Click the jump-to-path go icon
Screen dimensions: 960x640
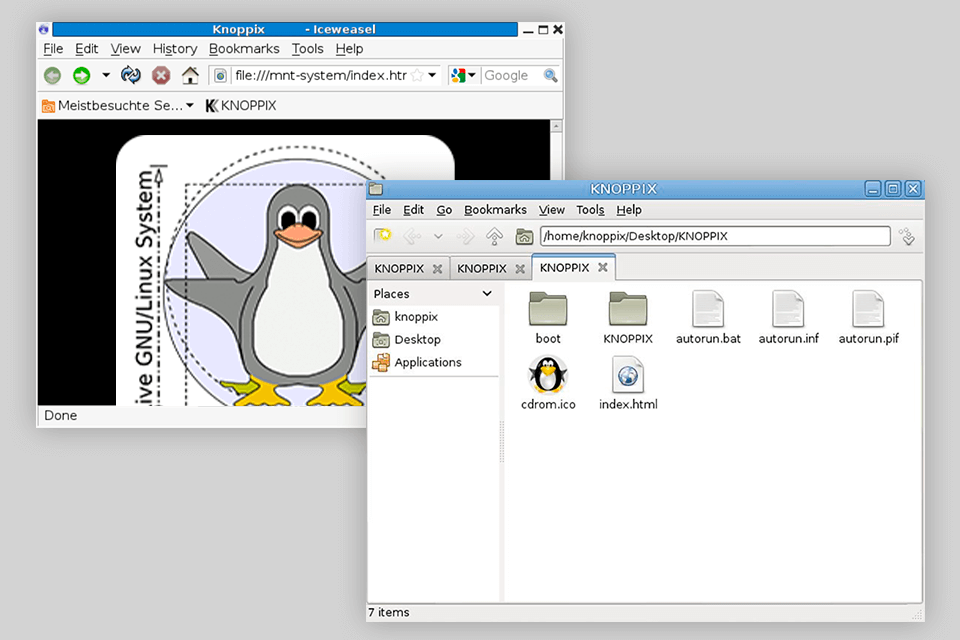(x=908, y=236)
